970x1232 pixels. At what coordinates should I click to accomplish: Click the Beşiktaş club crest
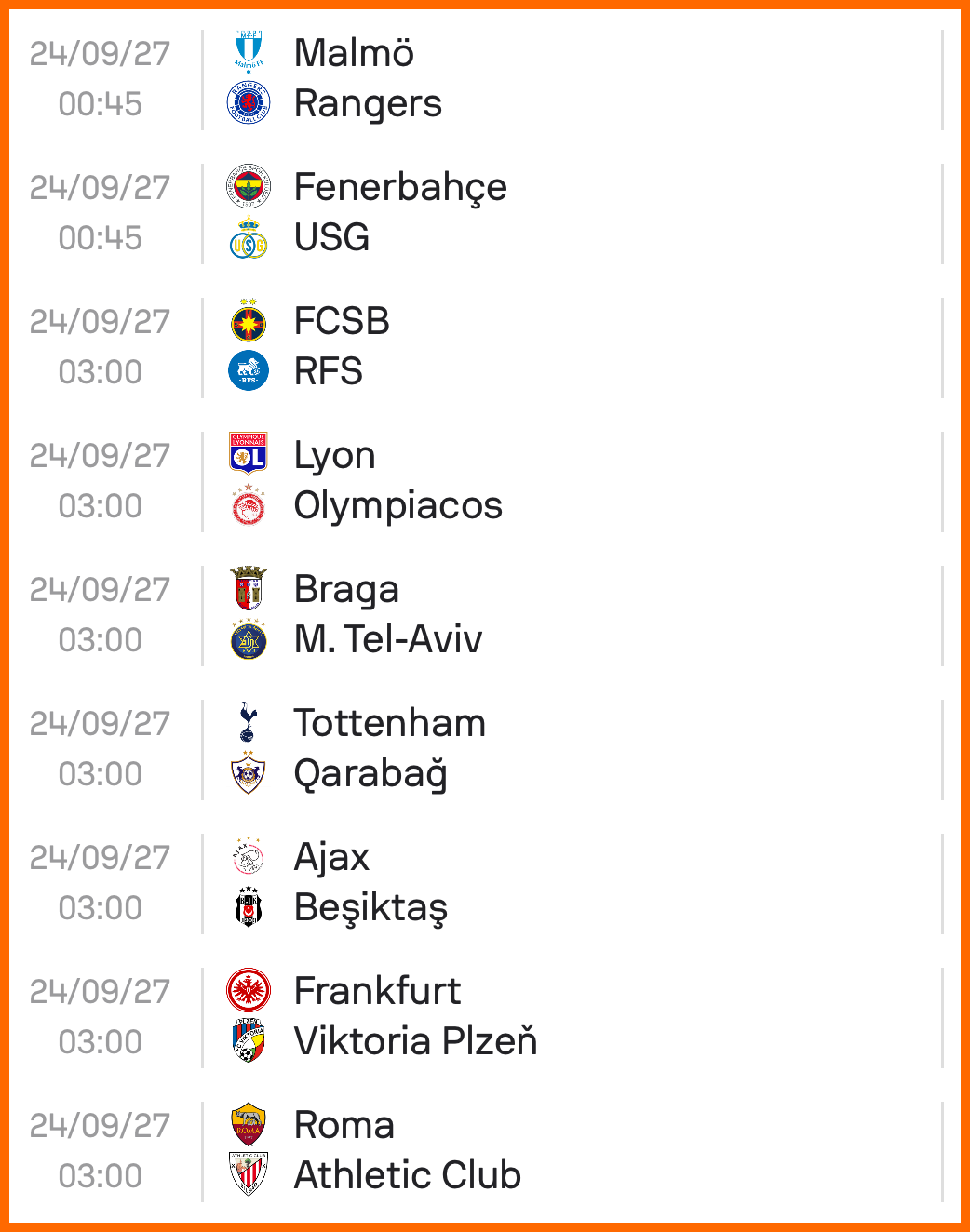click(x=249, y=907)
